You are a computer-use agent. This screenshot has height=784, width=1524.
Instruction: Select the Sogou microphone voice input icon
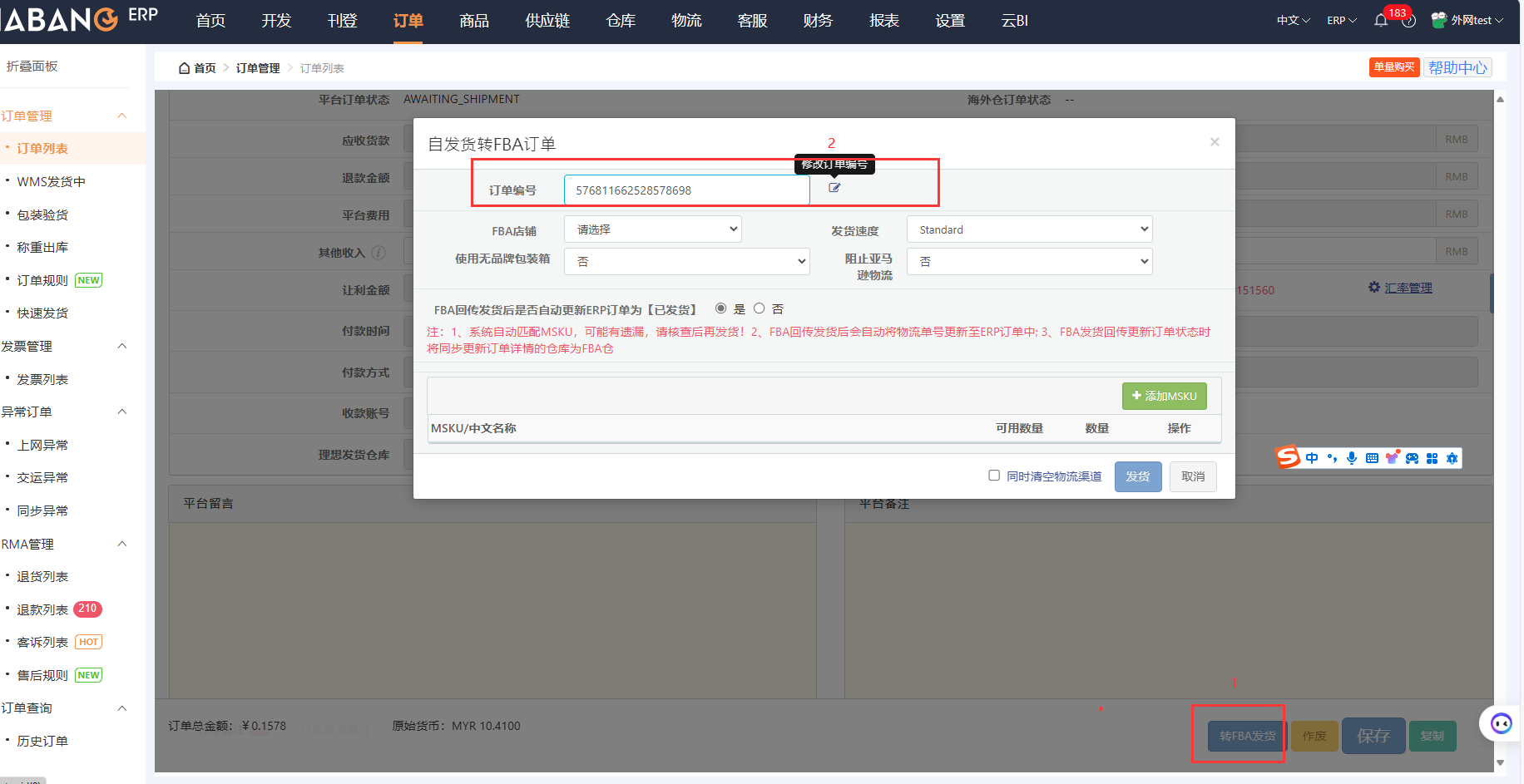(x=1352, y=457)
